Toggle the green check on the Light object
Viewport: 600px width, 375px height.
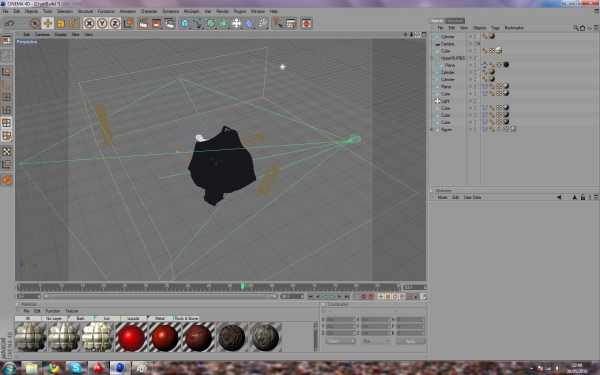478,101
